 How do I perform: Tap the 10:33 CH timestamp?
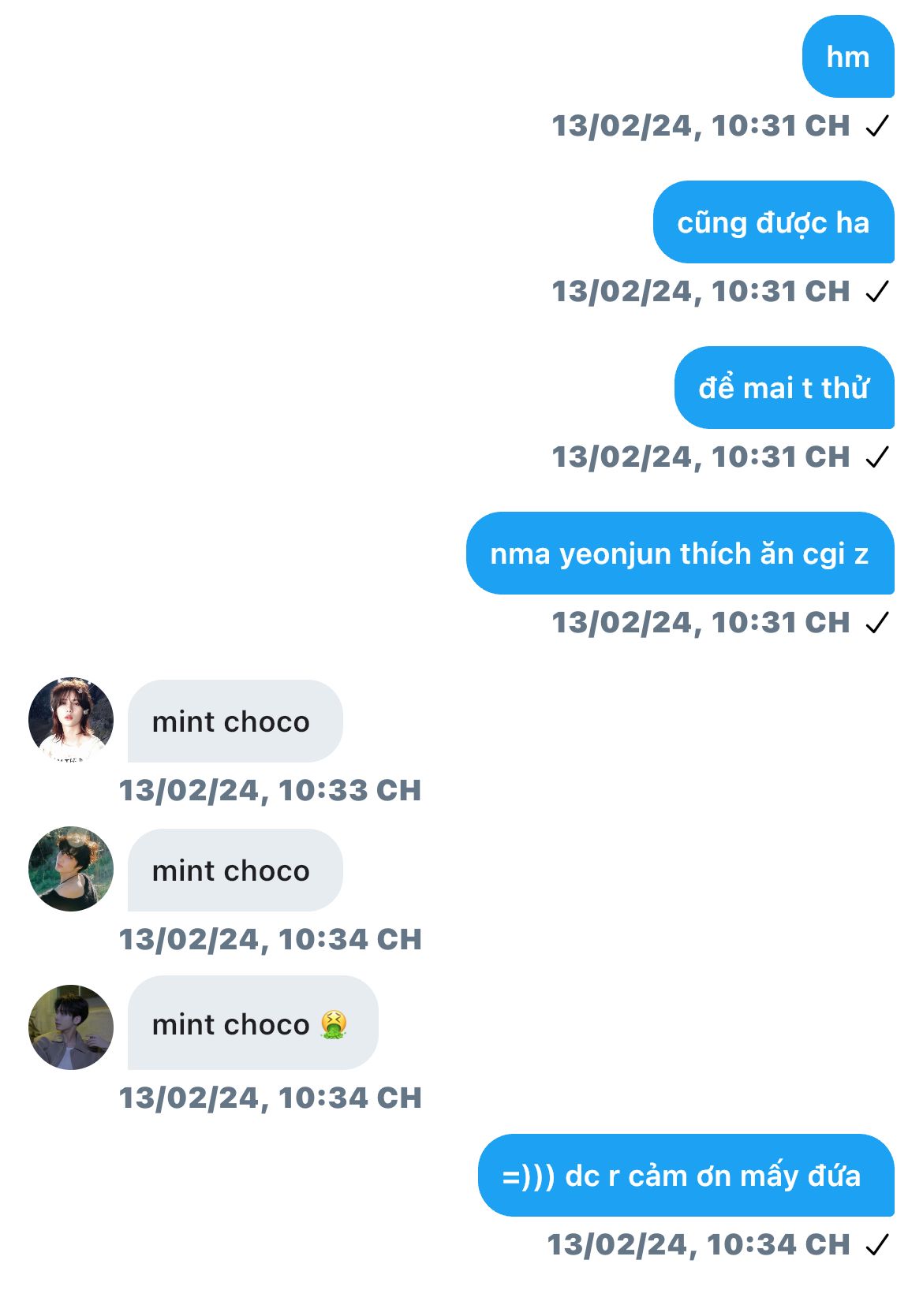pyautogui.click(x=270, y=790)
